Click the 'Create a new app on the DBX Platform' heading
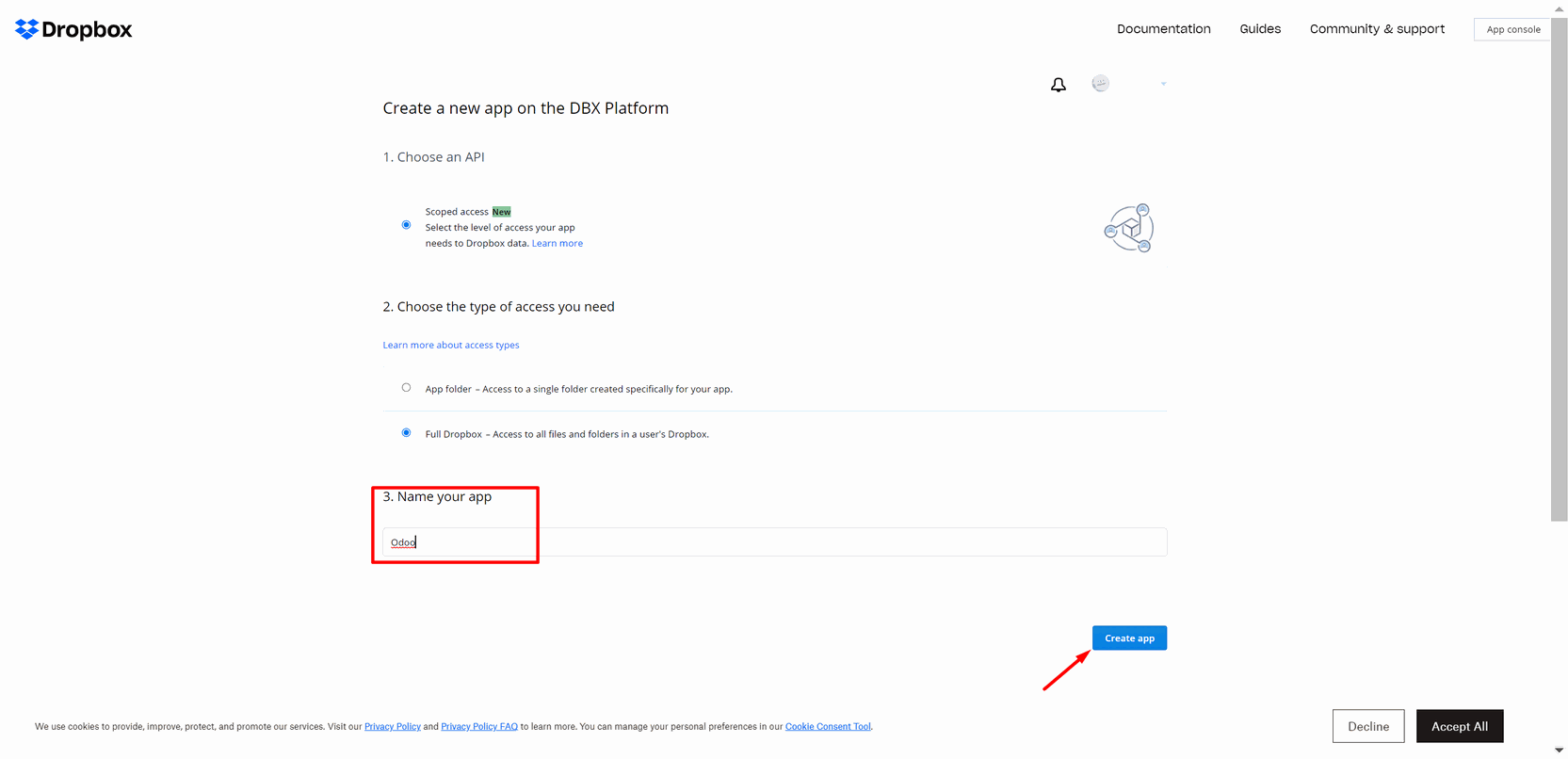The height and width of the screenshot is (759, 1568). click(525, 108)
